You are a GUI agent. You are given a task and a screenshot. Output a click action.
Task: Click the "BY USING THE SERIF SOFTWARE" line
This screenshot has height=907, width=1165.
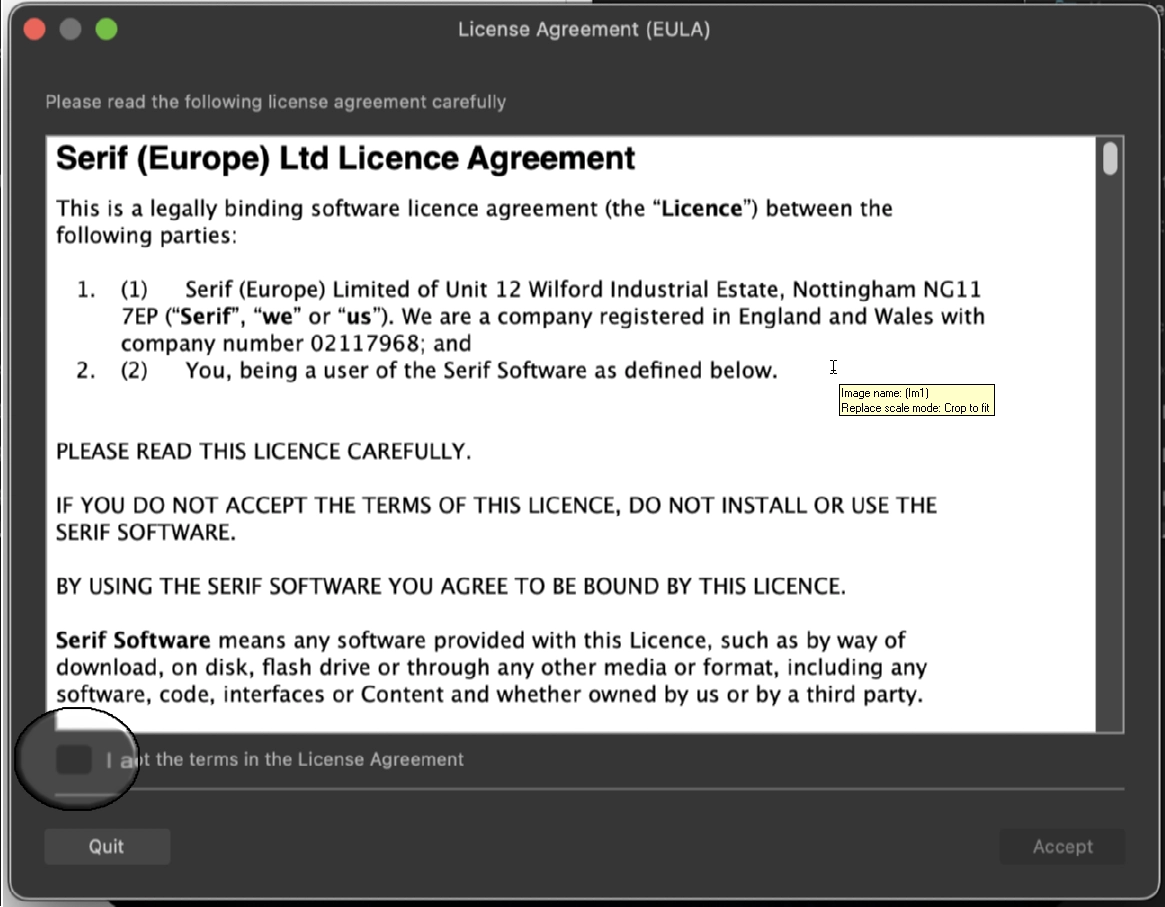[451, 587]
